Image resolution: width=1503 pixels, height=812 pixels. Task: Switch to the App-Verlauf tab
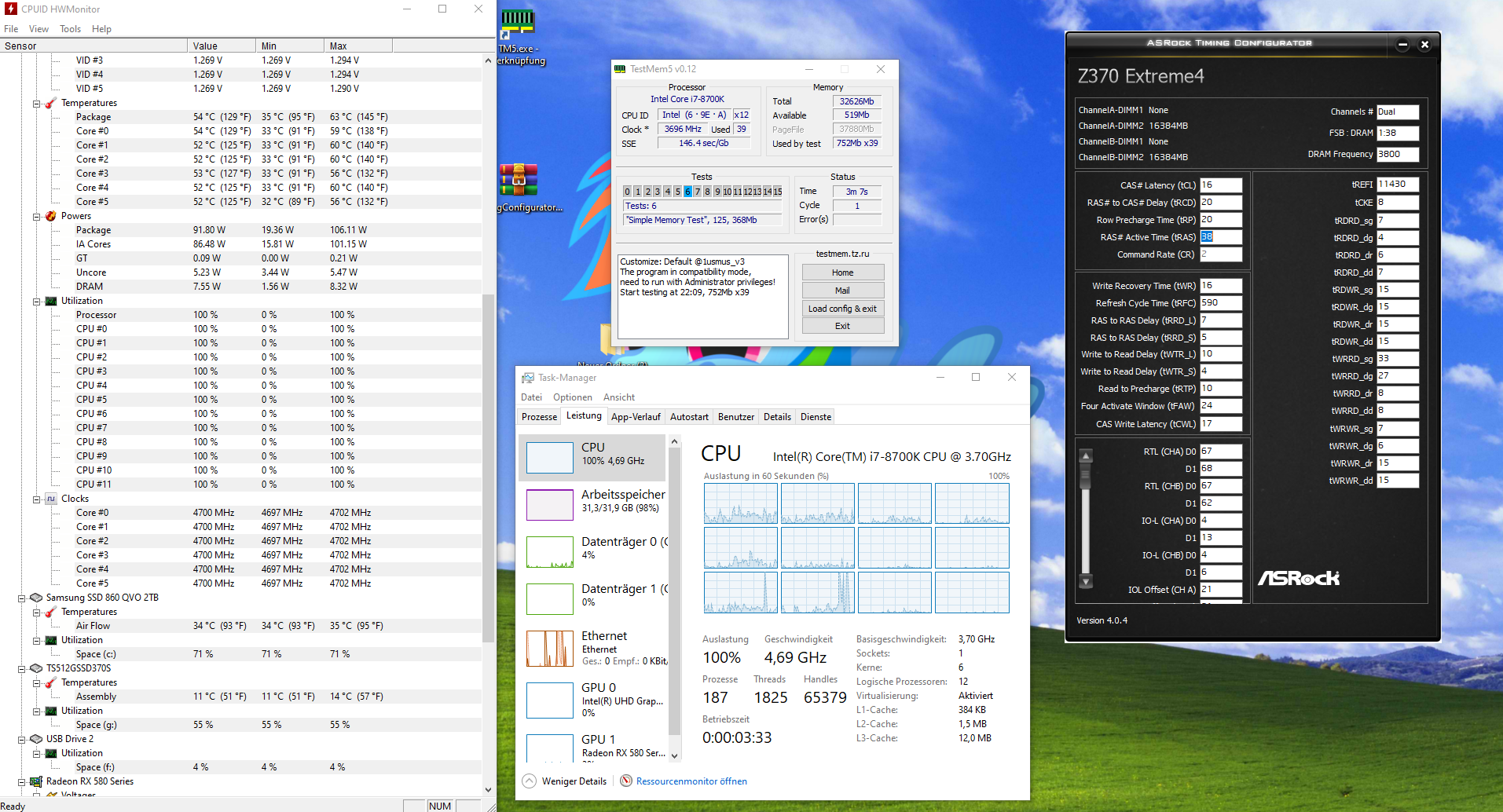(x=636, y=417)
